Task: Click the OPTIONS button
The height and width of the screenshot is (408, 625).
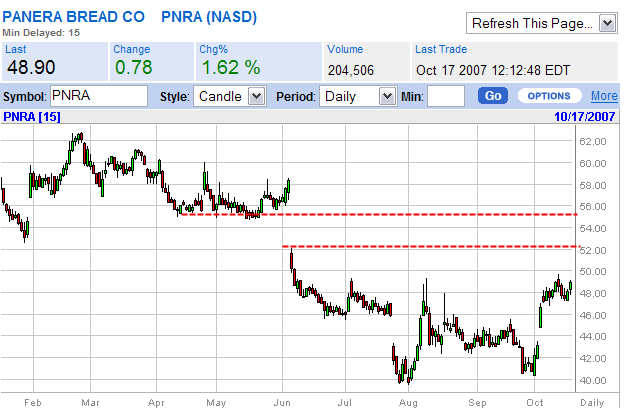Action: click(549, 96)
